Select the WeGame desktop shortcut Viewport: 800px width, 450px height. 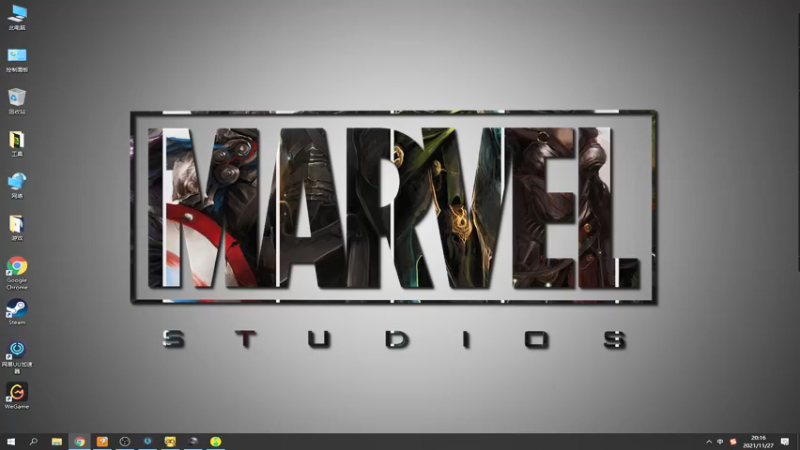pos(17,396)
